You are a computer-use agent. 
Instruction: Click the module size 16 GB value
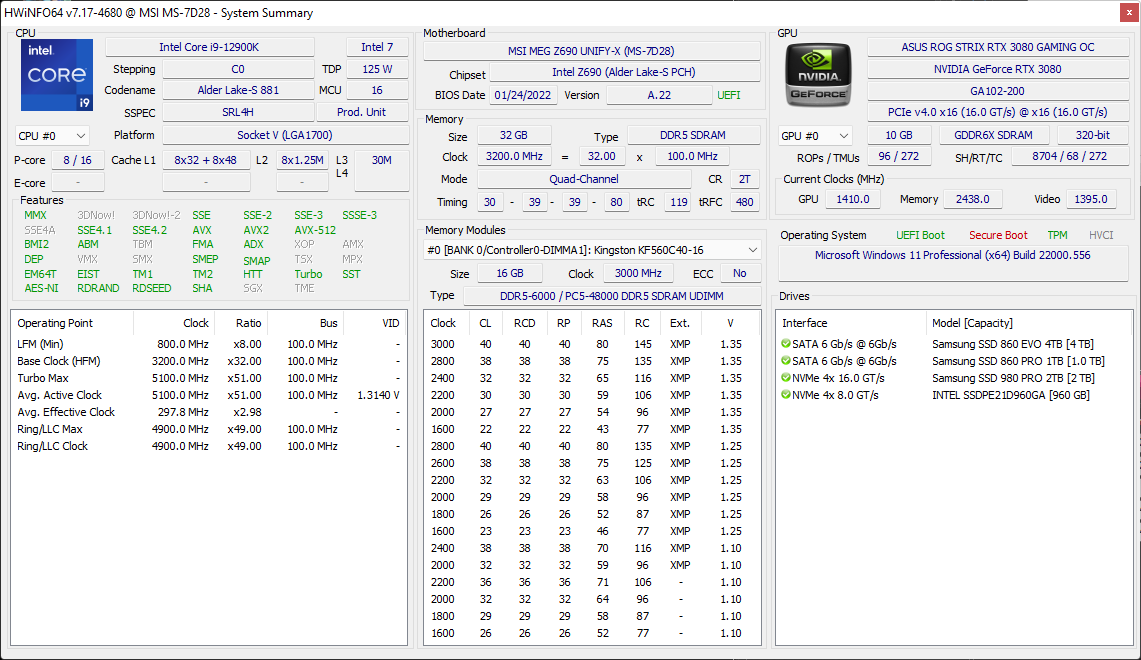510,274
